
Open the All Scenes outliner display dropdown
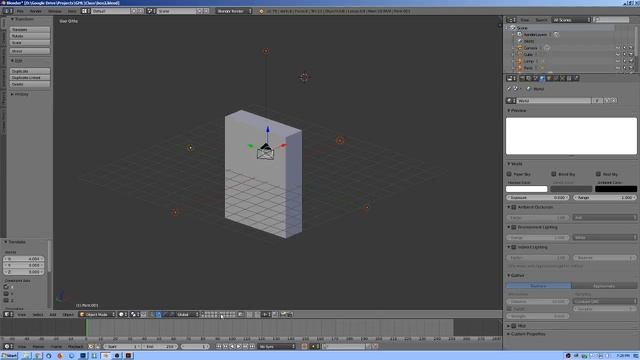(x=571, y=20)
